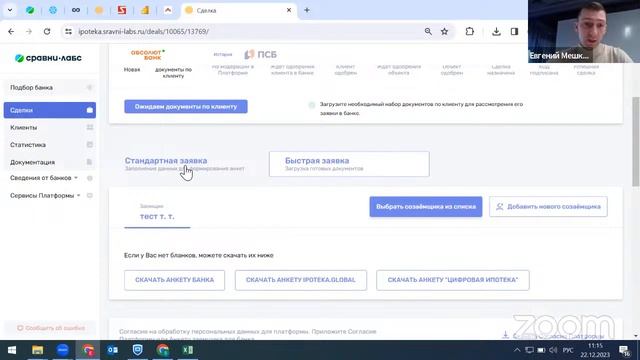Open Клиенты in sidebar

click(50, 127)
